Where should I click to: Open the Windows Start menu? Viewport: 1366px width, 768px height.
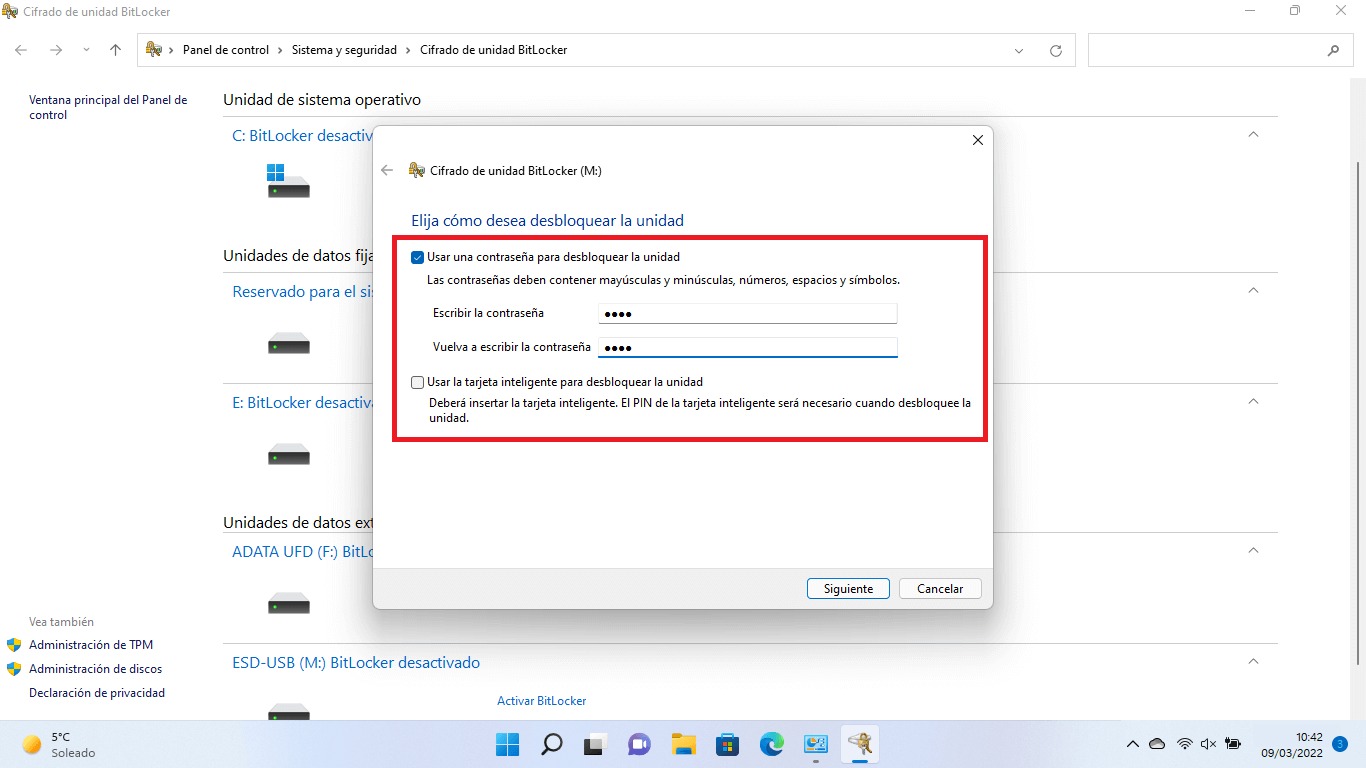click(x=507, y=744)
